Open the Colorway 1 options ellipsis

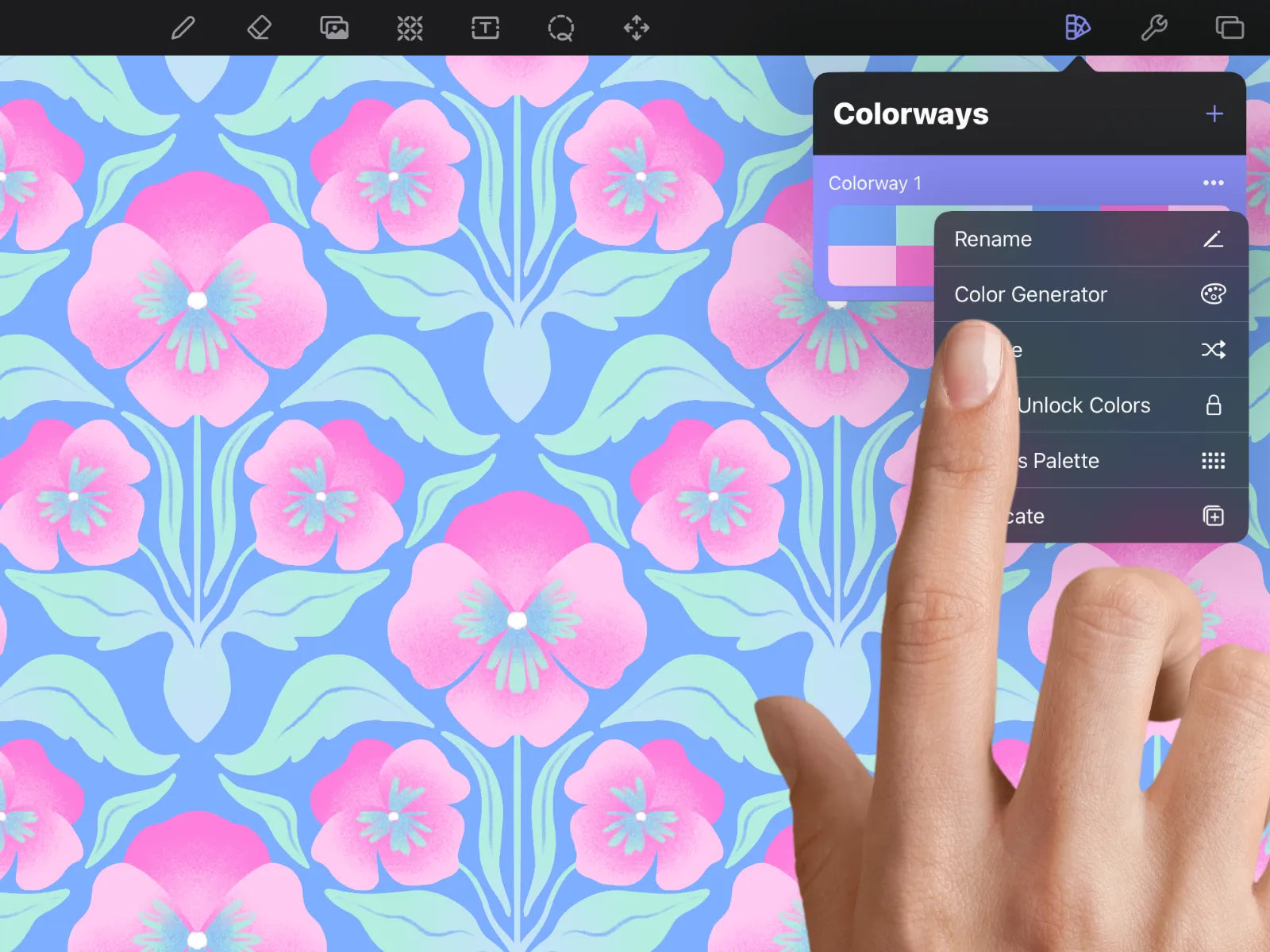tap(1214, 183)
